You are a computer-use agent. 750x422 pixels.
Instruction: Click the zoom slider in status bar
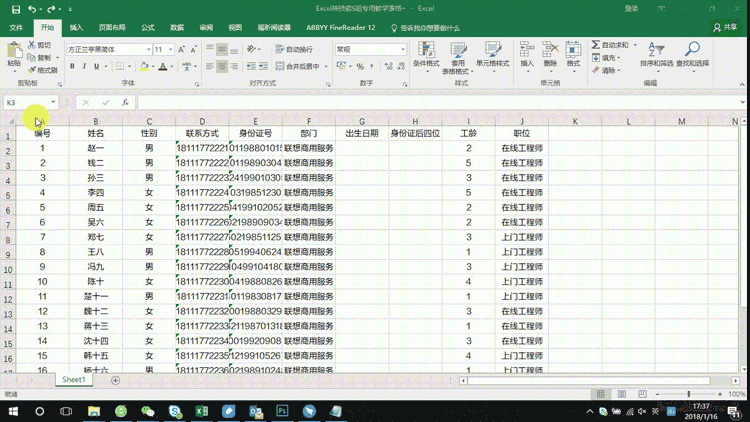pos(688,394)
